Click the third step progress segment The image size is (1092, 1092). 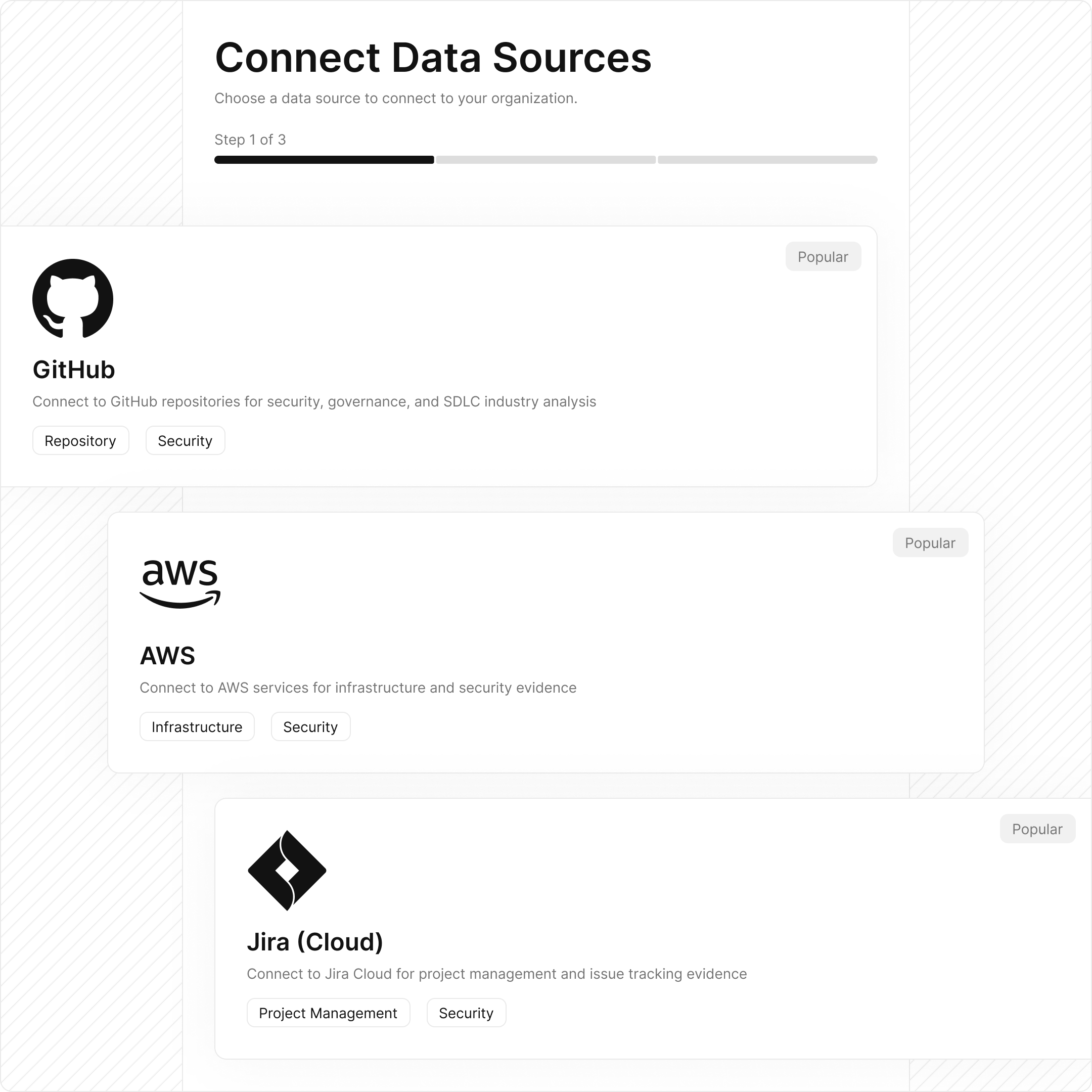click(767, 160)
